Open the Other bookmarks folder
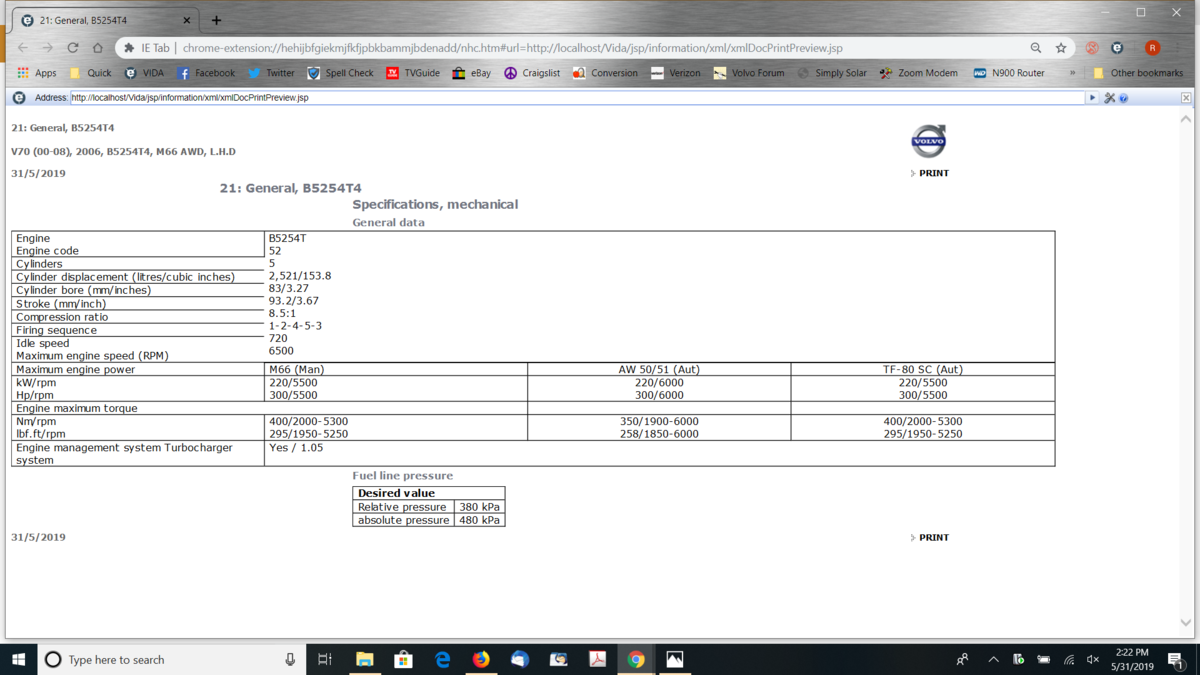This screenshot has width=1200, height=675. (x=1137, y=73)
